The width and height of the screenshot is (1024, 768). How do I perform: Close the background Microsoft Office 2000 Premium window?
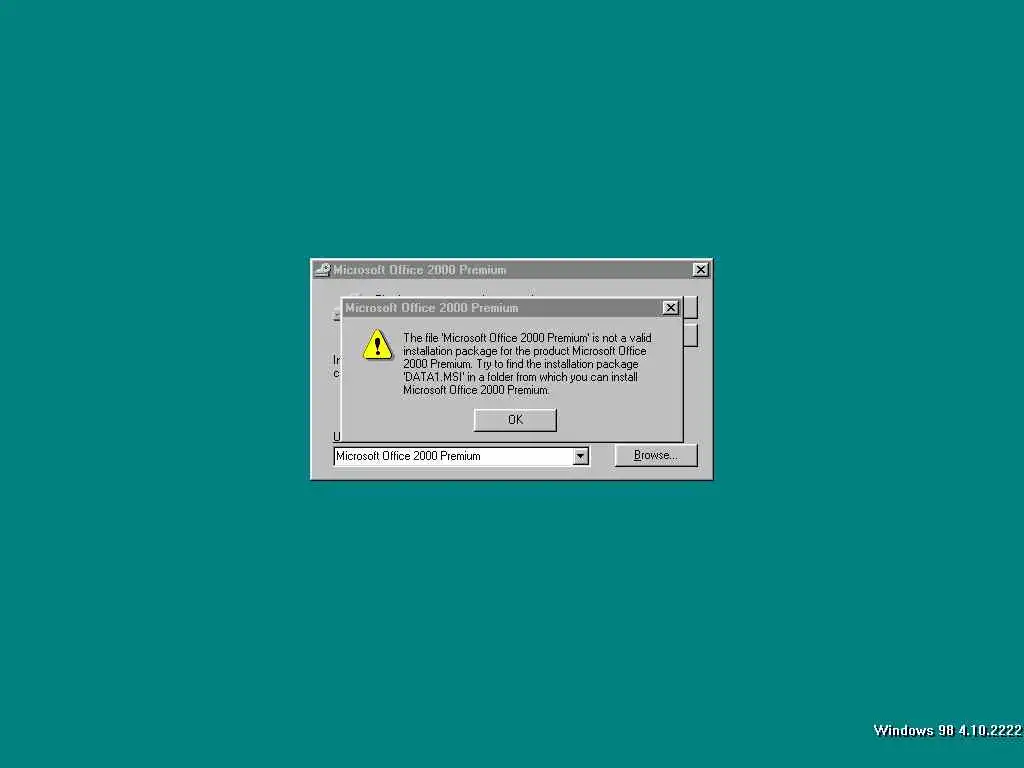tap(700, 270)
